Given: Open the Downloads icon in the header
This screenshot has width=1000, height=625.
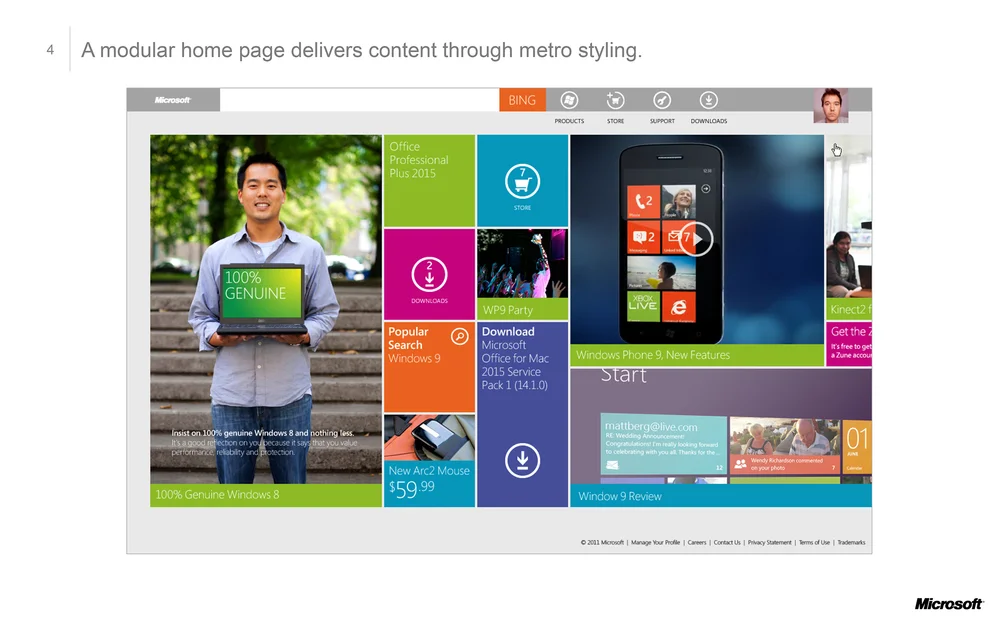Looking at the screenshot, I should tap(709, 100).
